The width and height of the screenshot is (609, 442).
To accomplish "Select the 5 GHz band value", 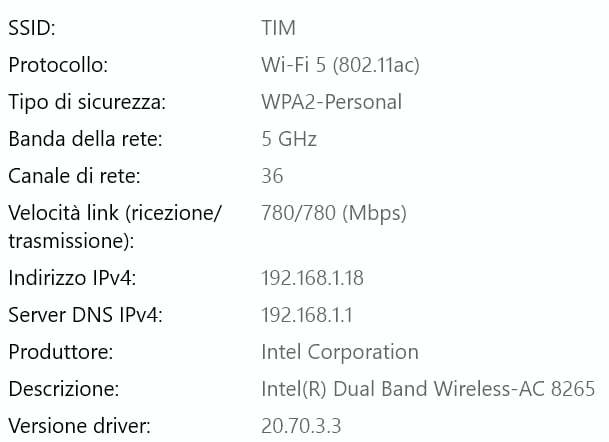I will click(289, 139).
